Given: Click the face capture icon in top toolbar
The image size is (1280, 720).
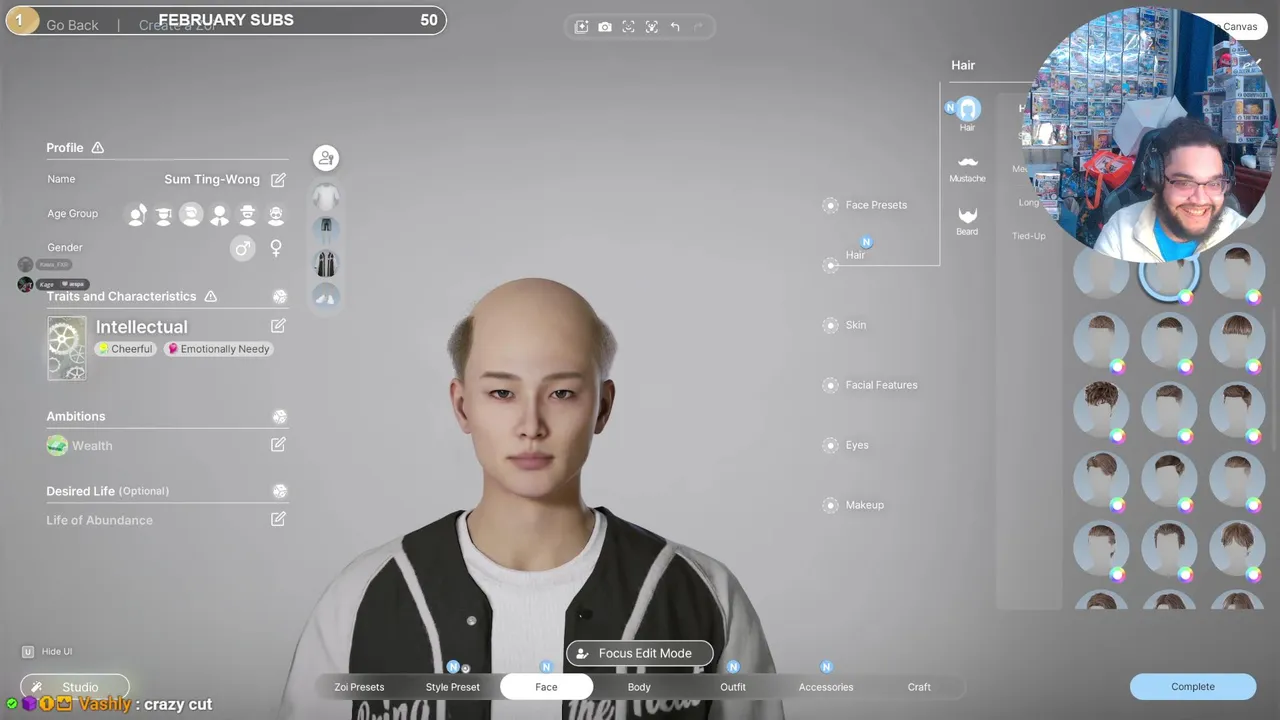Looking at the screenshot, I should click(628, 27).
